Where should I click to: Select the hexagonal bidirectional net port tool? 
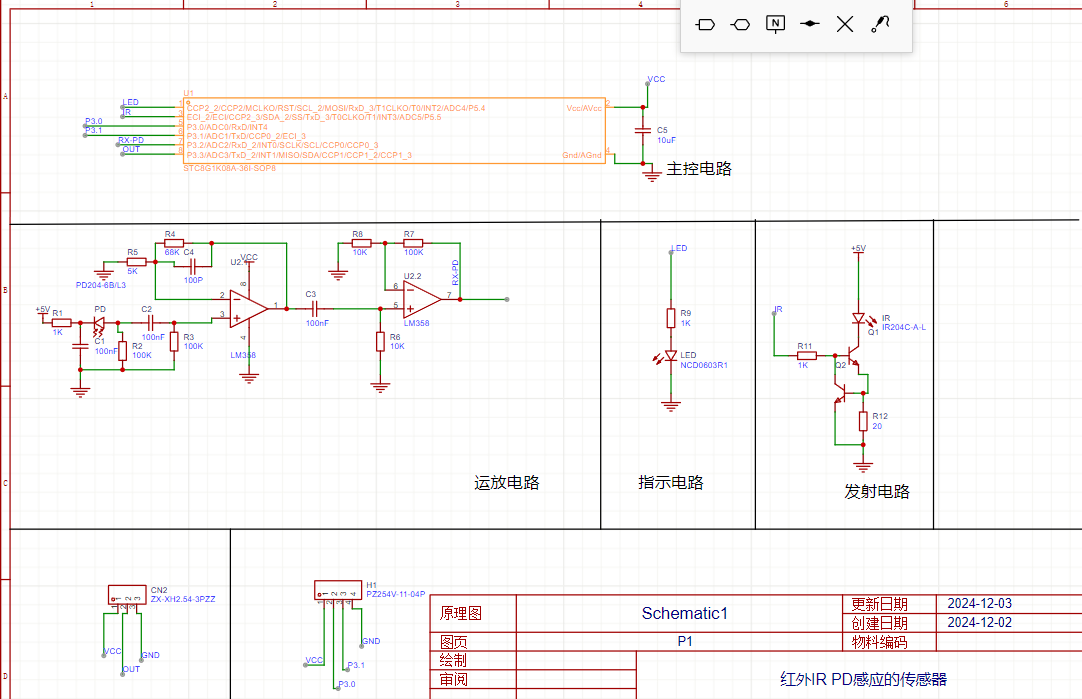pyautogui.click(x=740, y=25)
